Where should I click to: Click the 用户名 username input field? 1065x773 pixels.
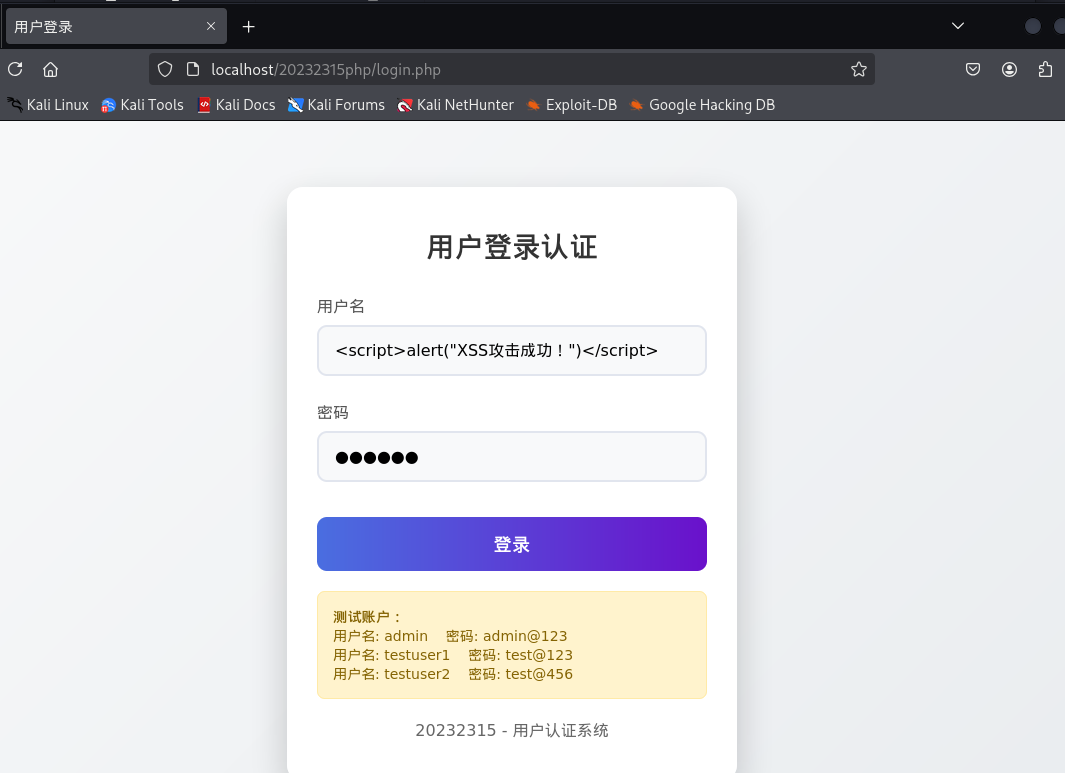coord(511,350)
